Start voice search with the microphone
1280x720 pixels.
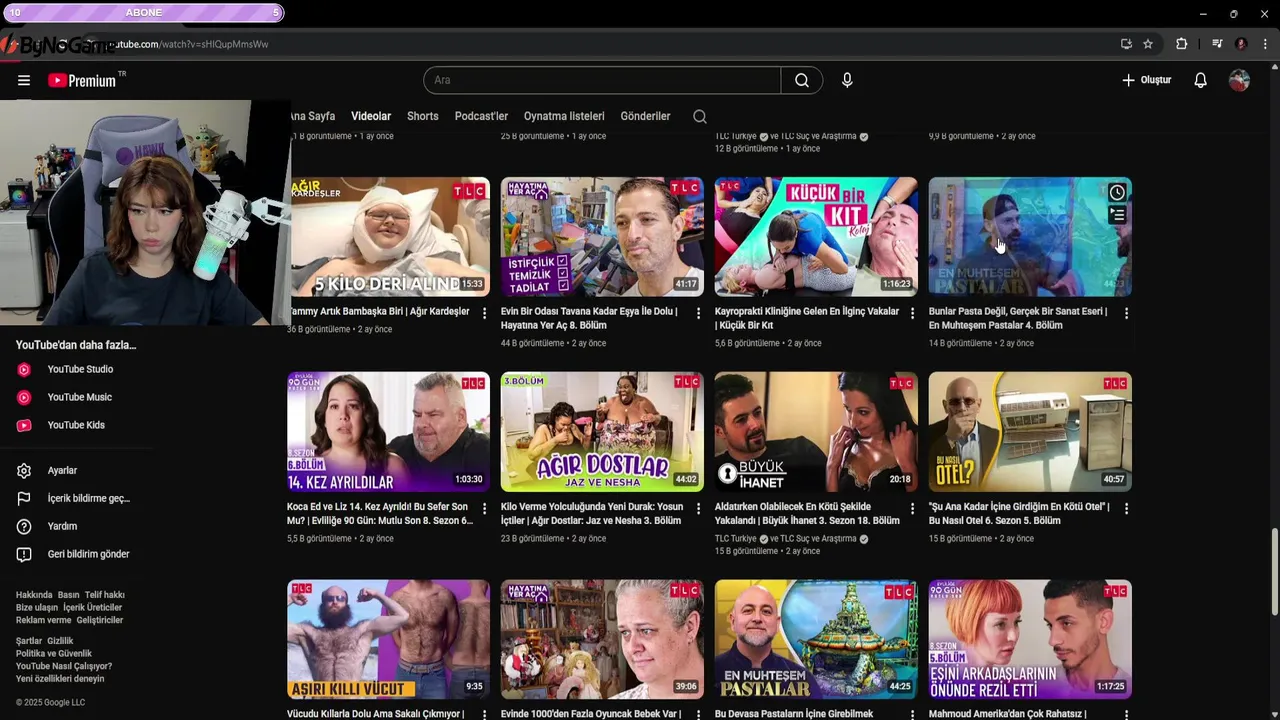[847, 80]
